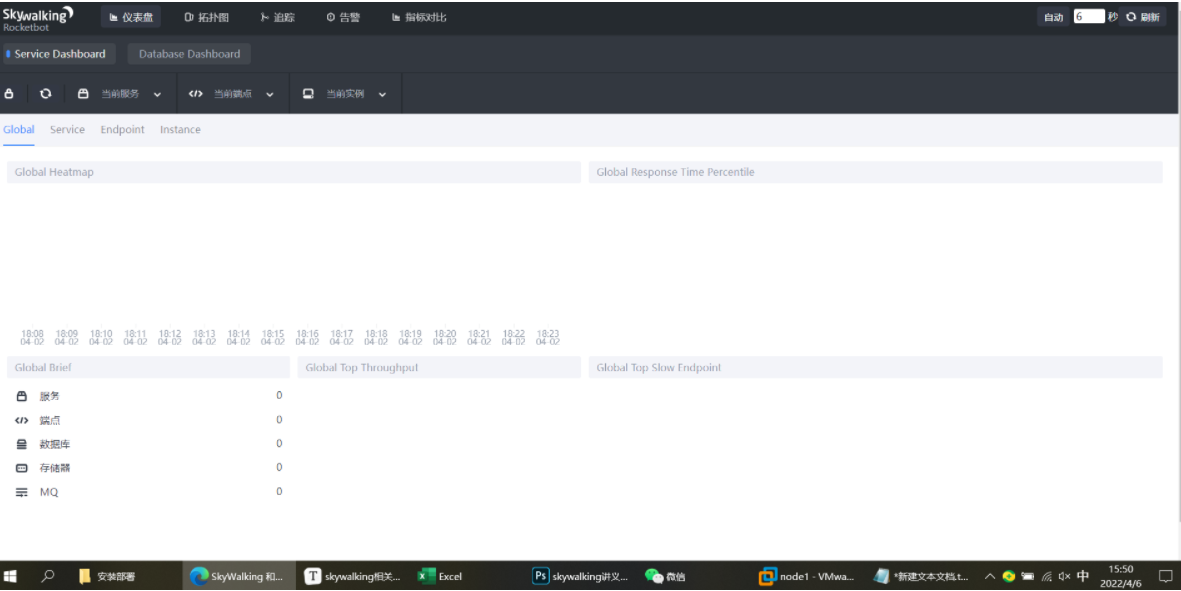Toggle the dashboard edit lock icon
The image size is (1181, 591).
click(x=9, y=93)
